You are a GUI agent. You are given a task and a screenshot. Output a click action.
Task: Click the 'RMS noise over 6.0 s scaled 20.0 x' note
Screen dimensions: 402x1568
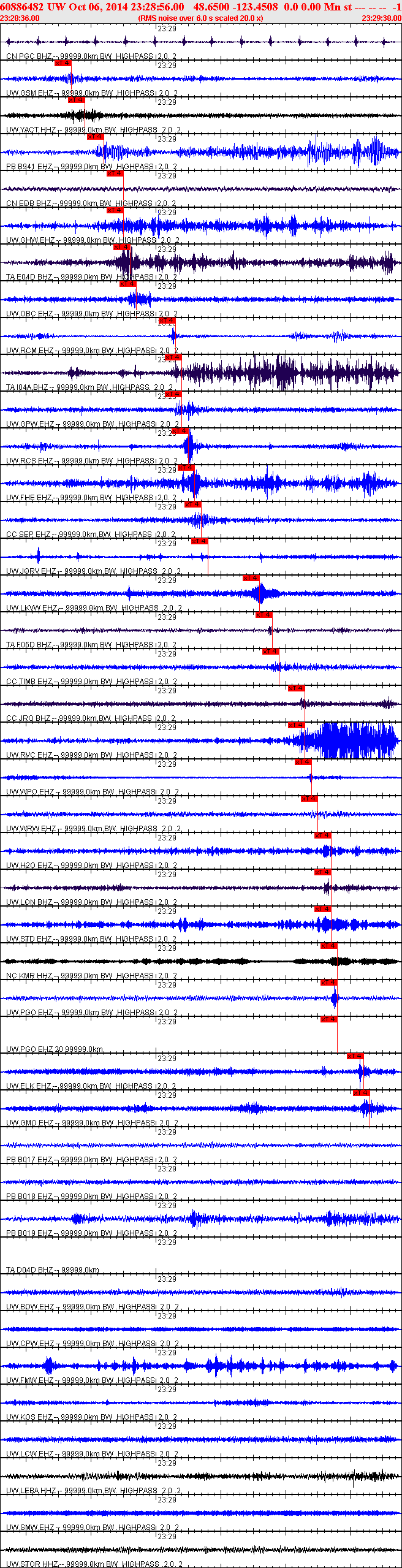coord(201,18)
